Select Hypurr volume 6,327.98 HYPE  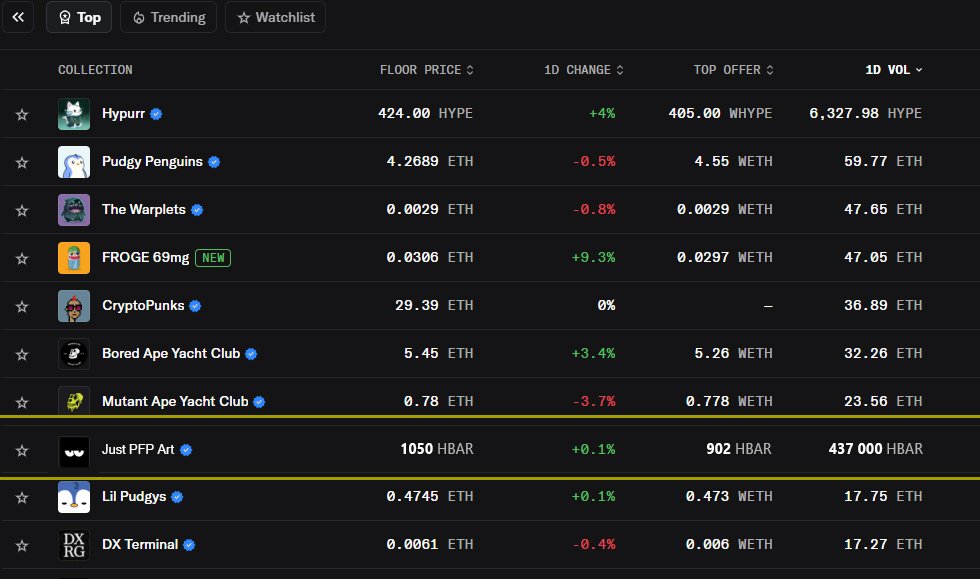866,113
